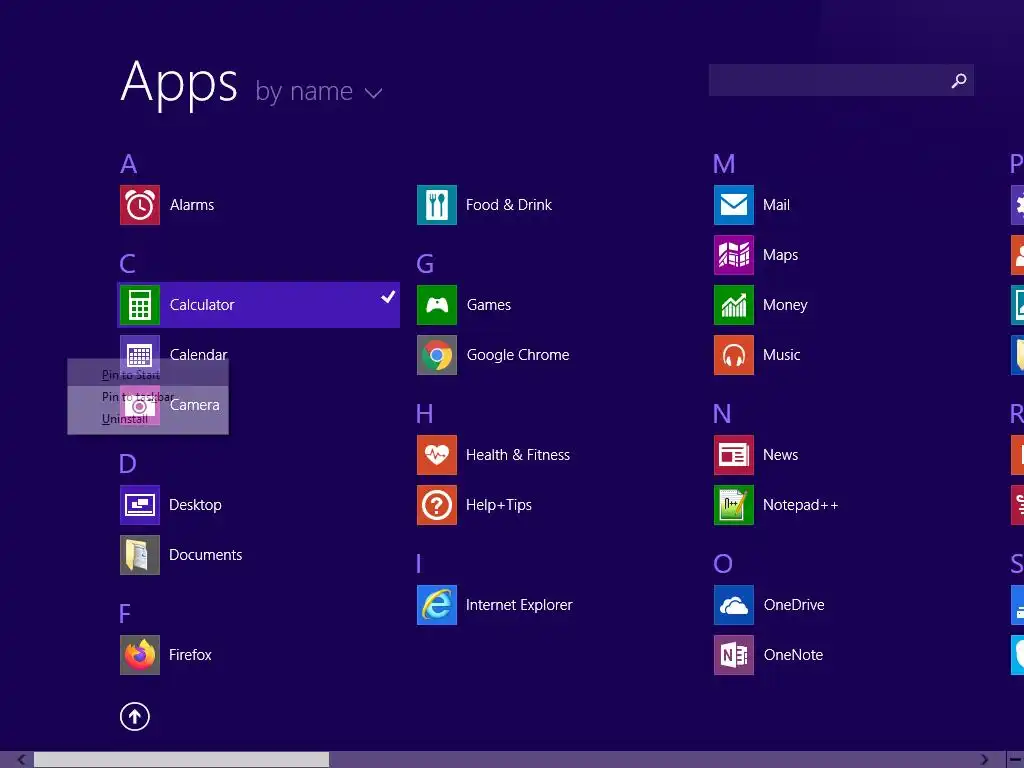Click the up arrow to return to Start
The height and width of the screenshot is (768, 1024).
click(135, 716)
